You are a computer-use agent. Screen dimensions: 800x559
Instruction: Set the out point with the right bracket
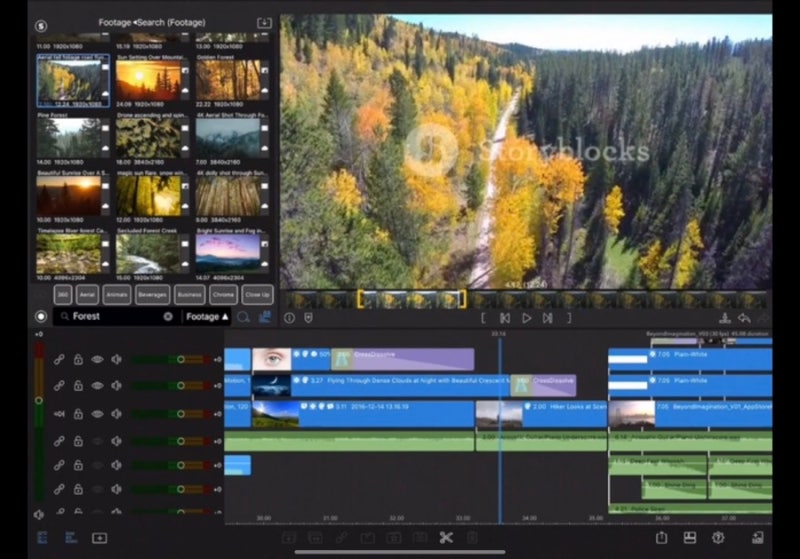point(569,318)
